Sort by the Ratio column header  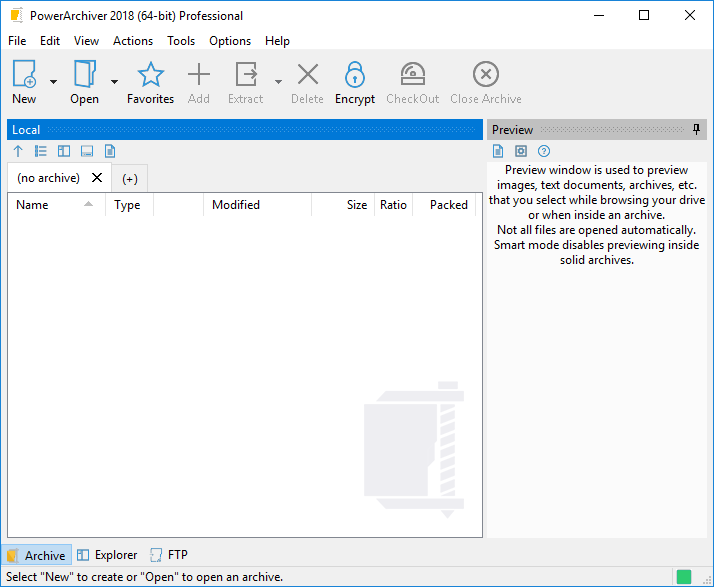[393, 205]
